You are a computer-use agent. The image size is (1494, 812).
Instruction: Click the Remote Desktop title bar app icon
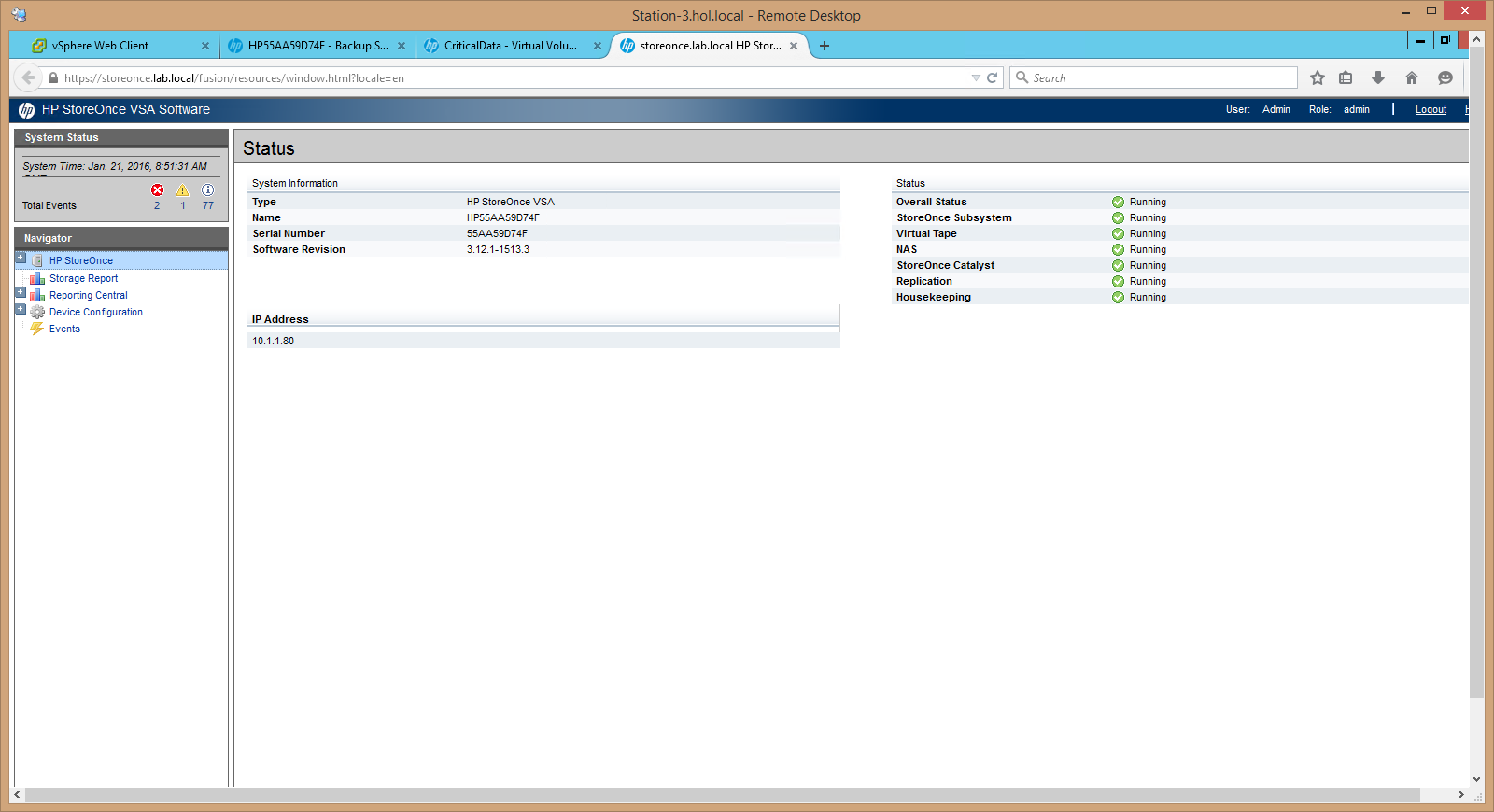click(20, 15)
